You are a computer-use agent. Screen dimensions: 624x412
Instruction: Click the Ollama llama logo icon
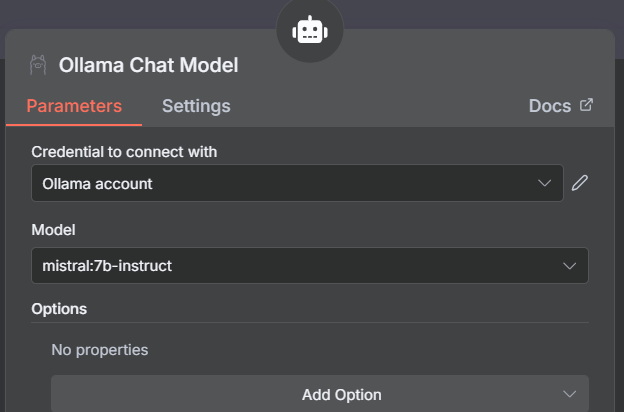pos(38,66)
